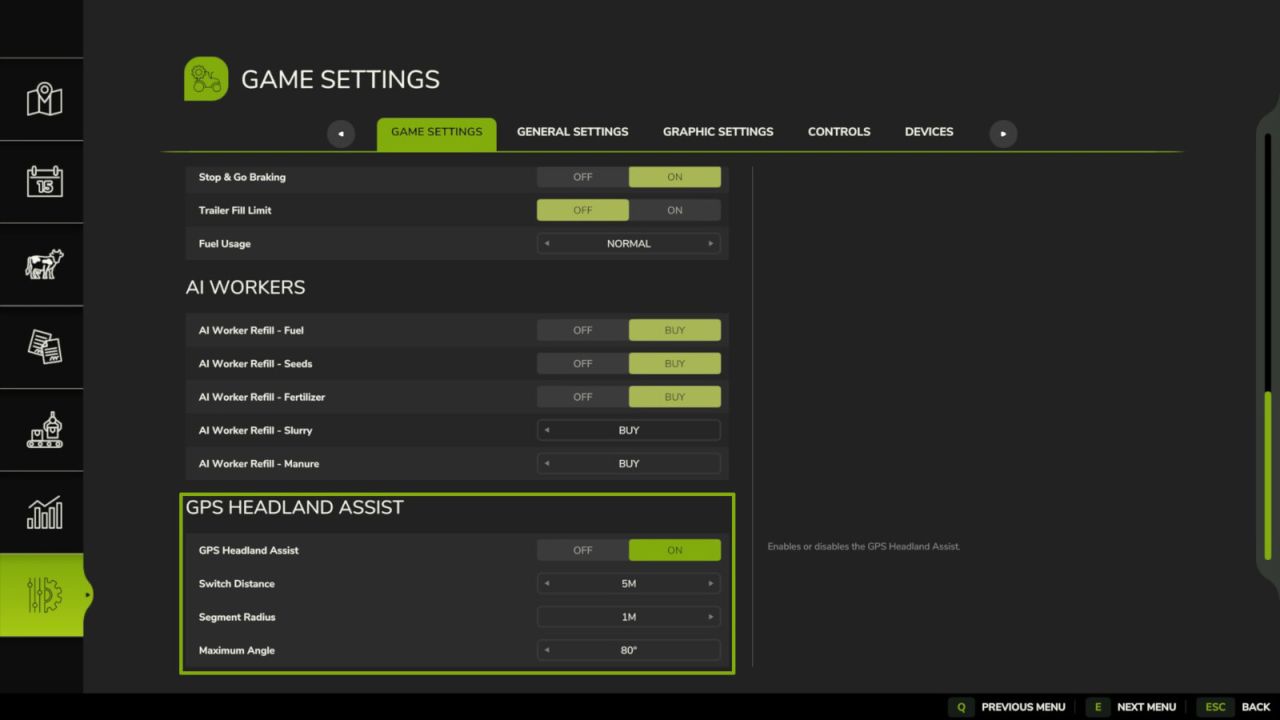Image resolution: width=1280 pixels, height=720 pixels.
Task: Click the Game Settings tractor icon
Action: coord(206,77)
